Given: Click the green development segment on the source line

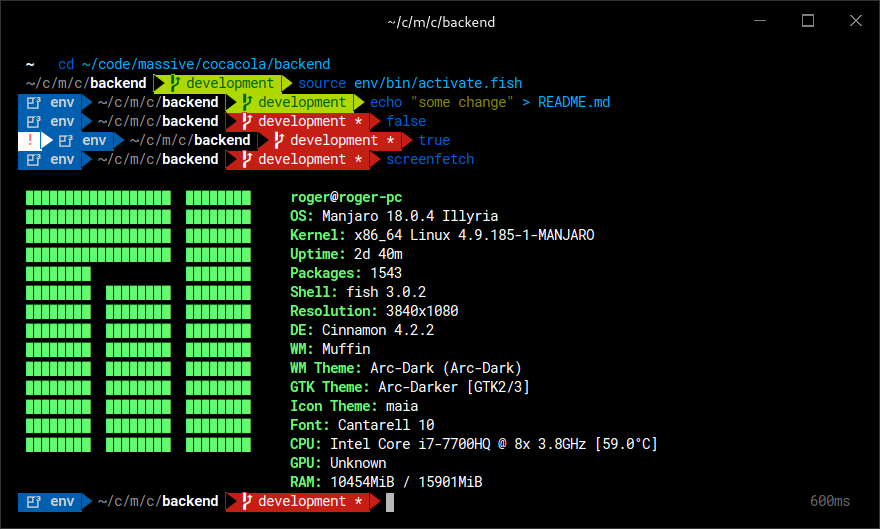Looking at the screenshot, I should (x=222, y=83).
